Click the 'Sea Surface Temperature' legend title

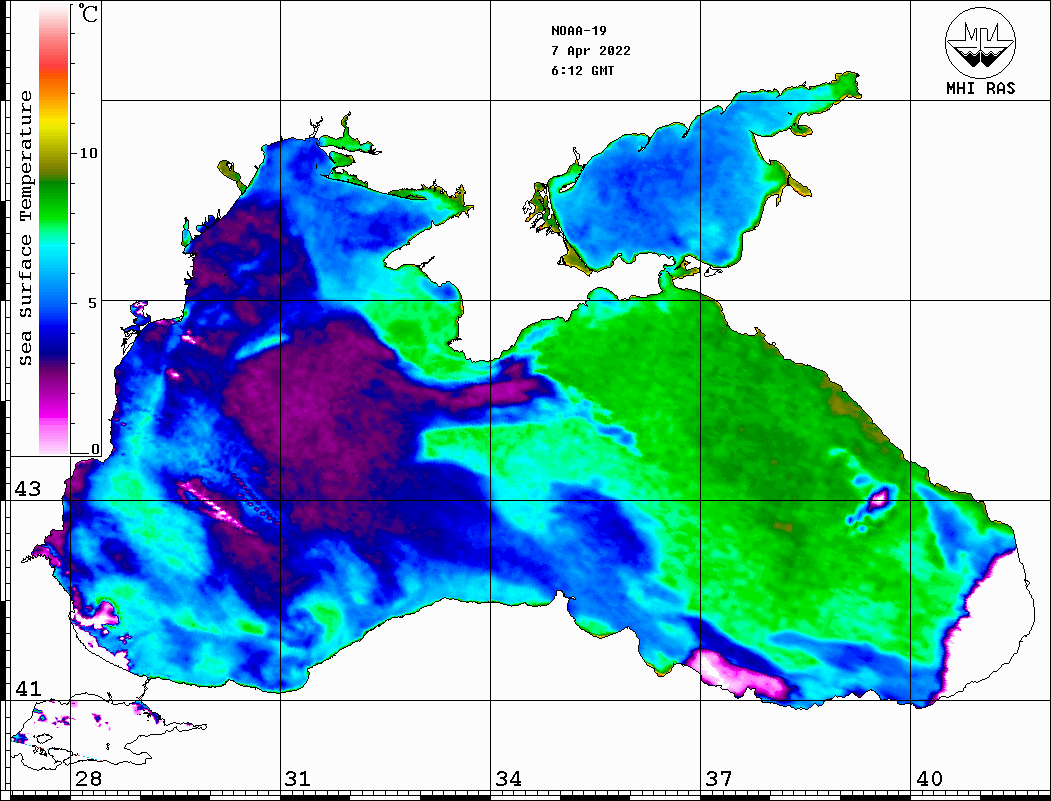click(25, 228)
